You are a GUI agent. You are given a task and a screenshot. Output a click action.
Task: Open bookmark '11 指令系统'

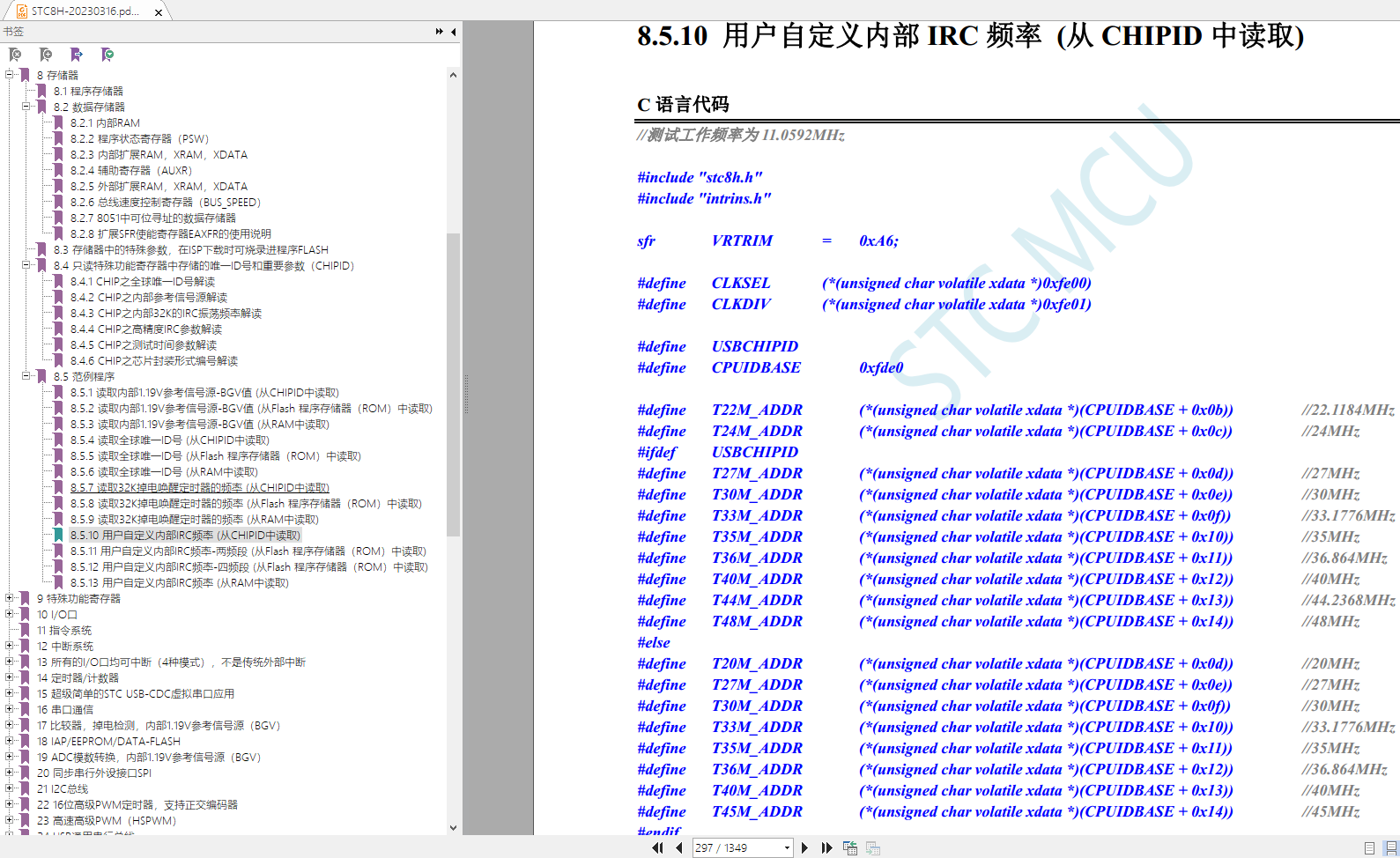(x=64, y=630)
